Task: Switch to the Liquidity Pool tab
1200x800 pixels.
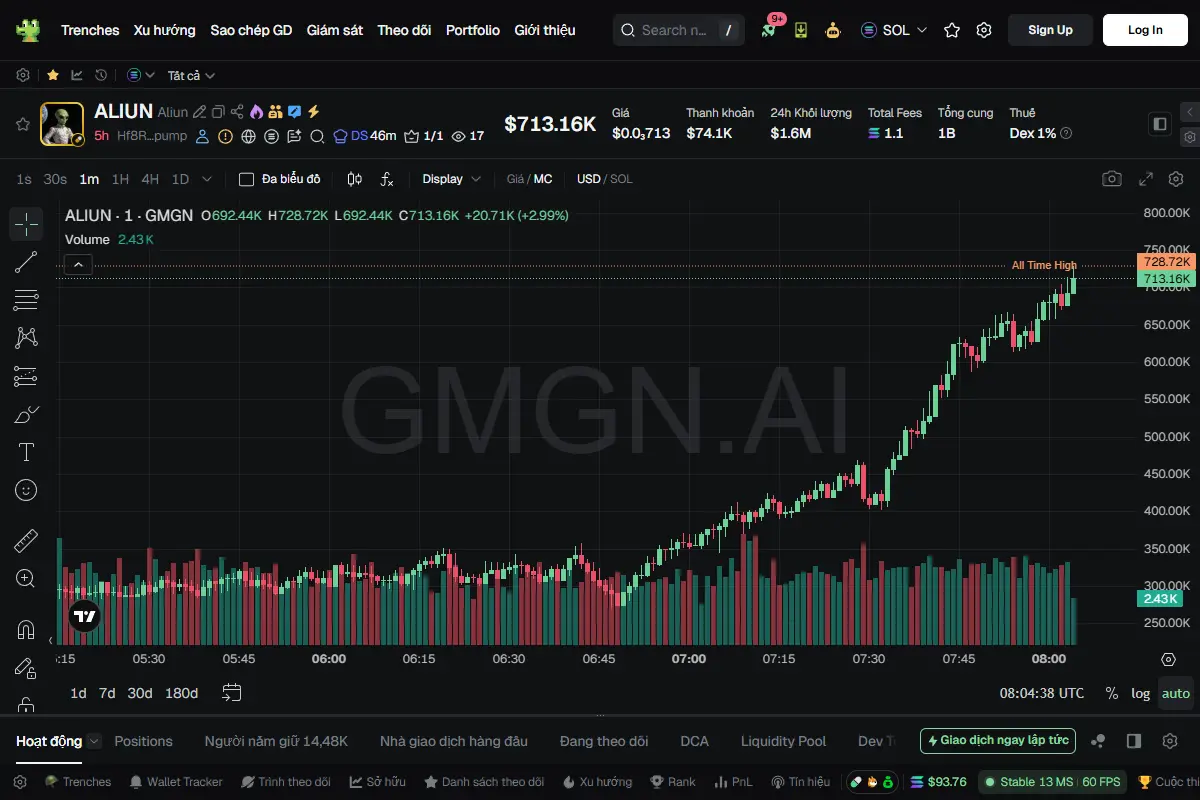Action: point(783,741)
